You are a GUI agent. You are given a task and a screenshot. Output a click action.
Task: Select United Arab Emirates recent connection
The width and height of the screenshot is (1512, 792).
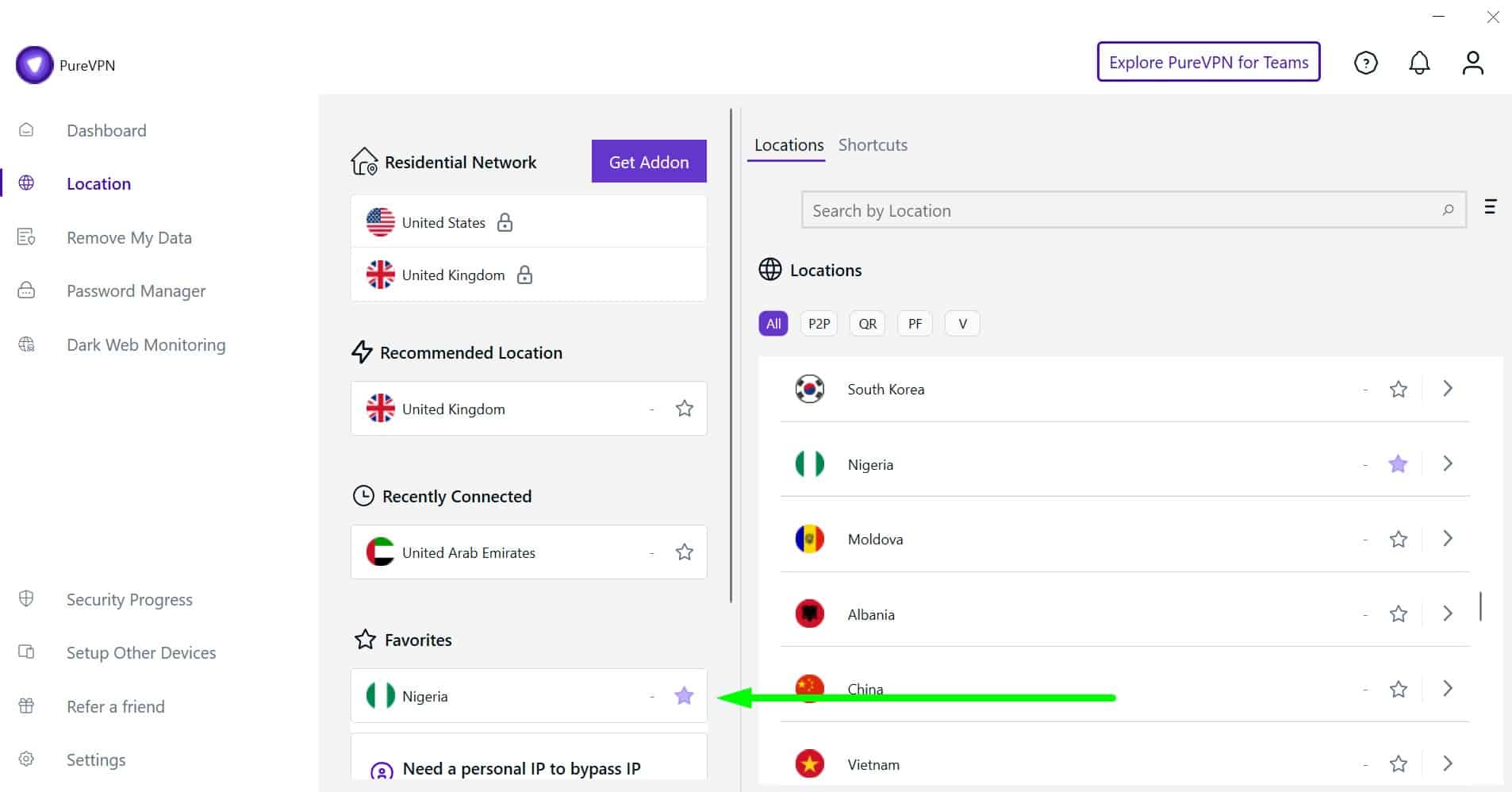point(528,552)
